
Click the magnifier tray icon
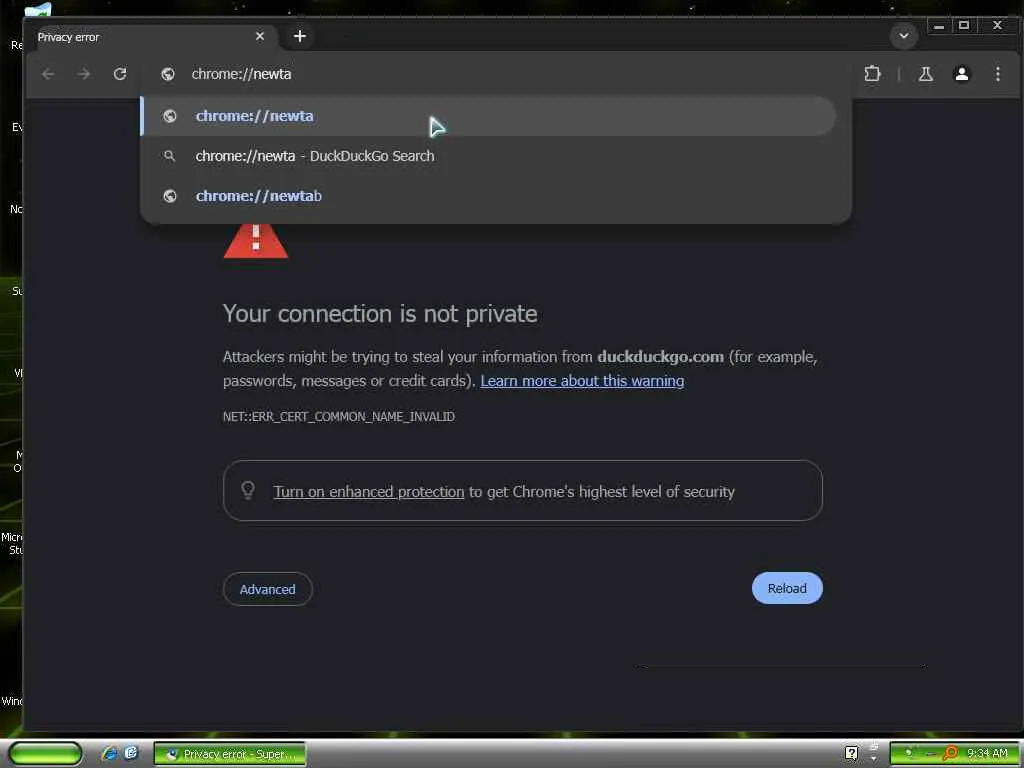[950, 754]
